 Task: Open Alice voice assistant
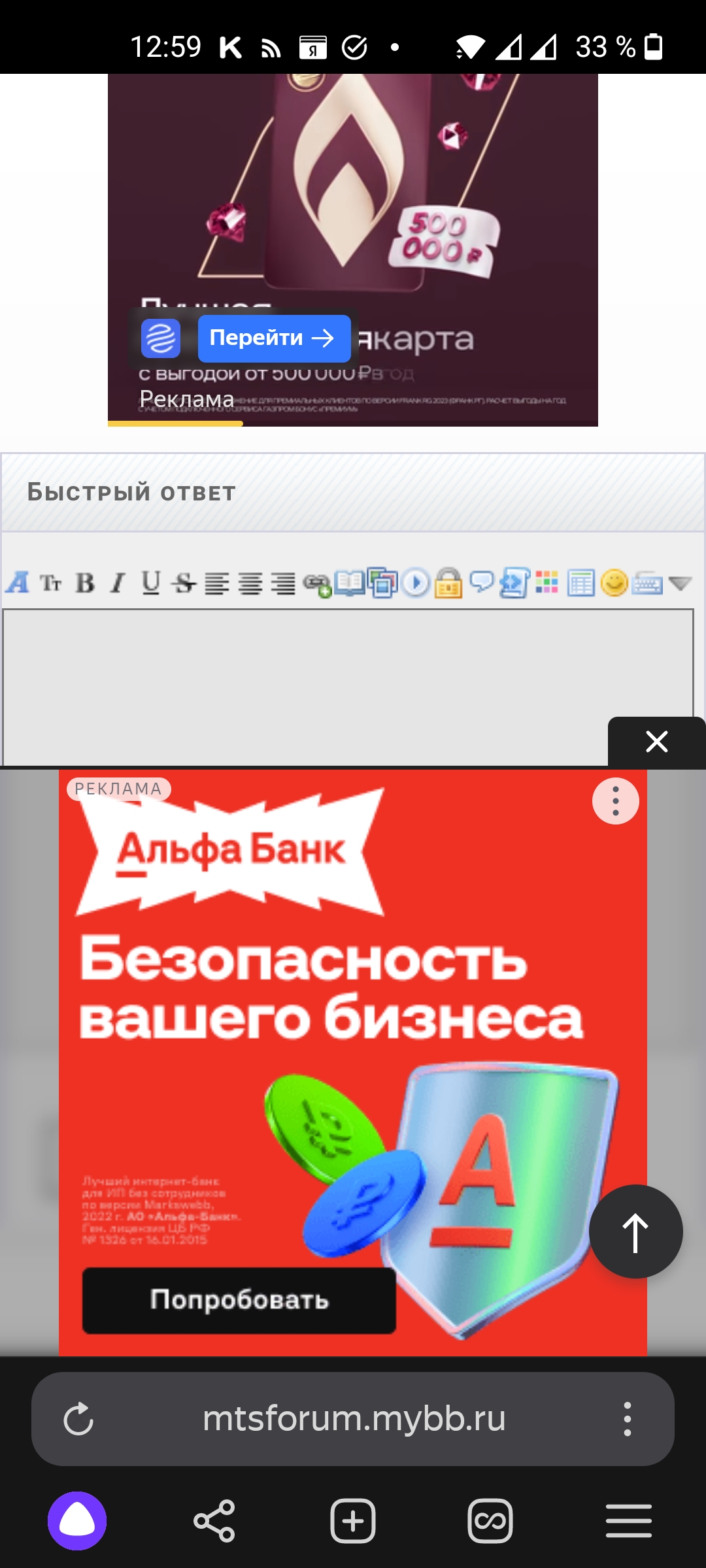coord(77,1521)
